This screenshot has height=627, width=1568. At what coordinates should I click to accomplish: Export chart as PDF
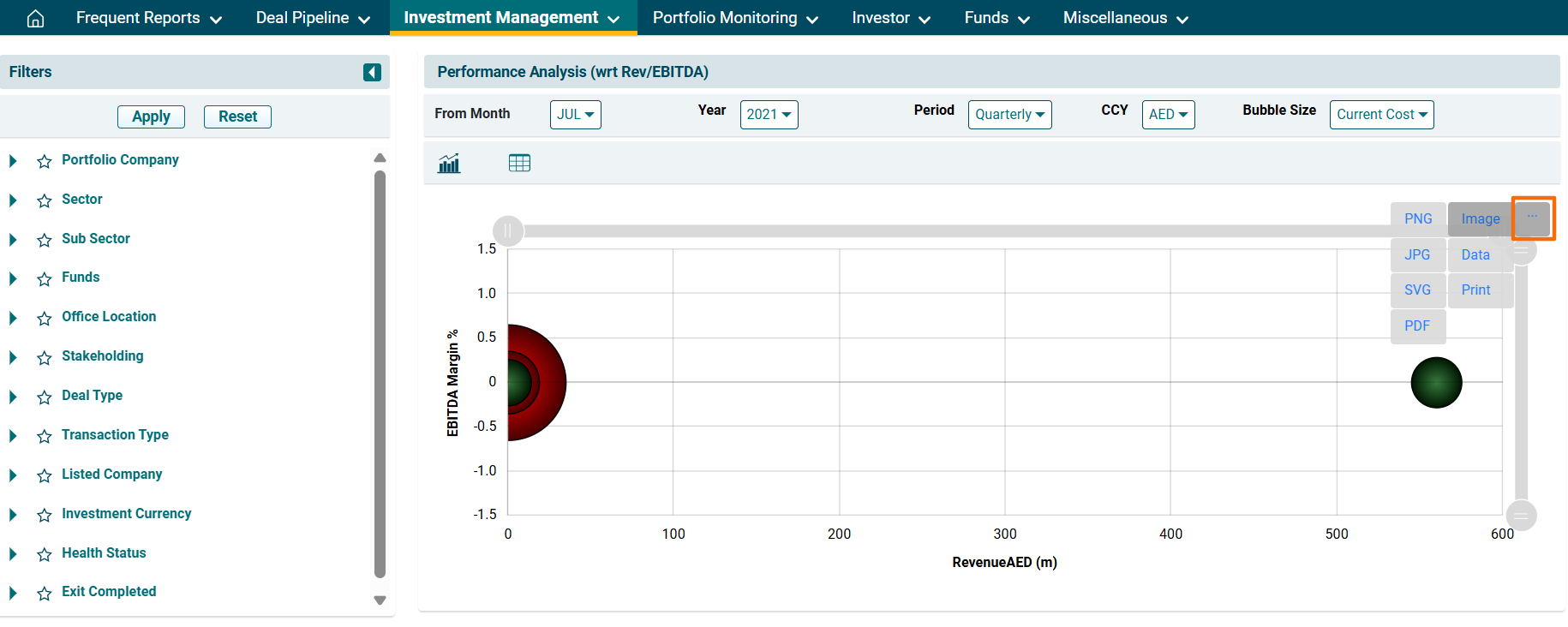click(x=1417, y=325)
